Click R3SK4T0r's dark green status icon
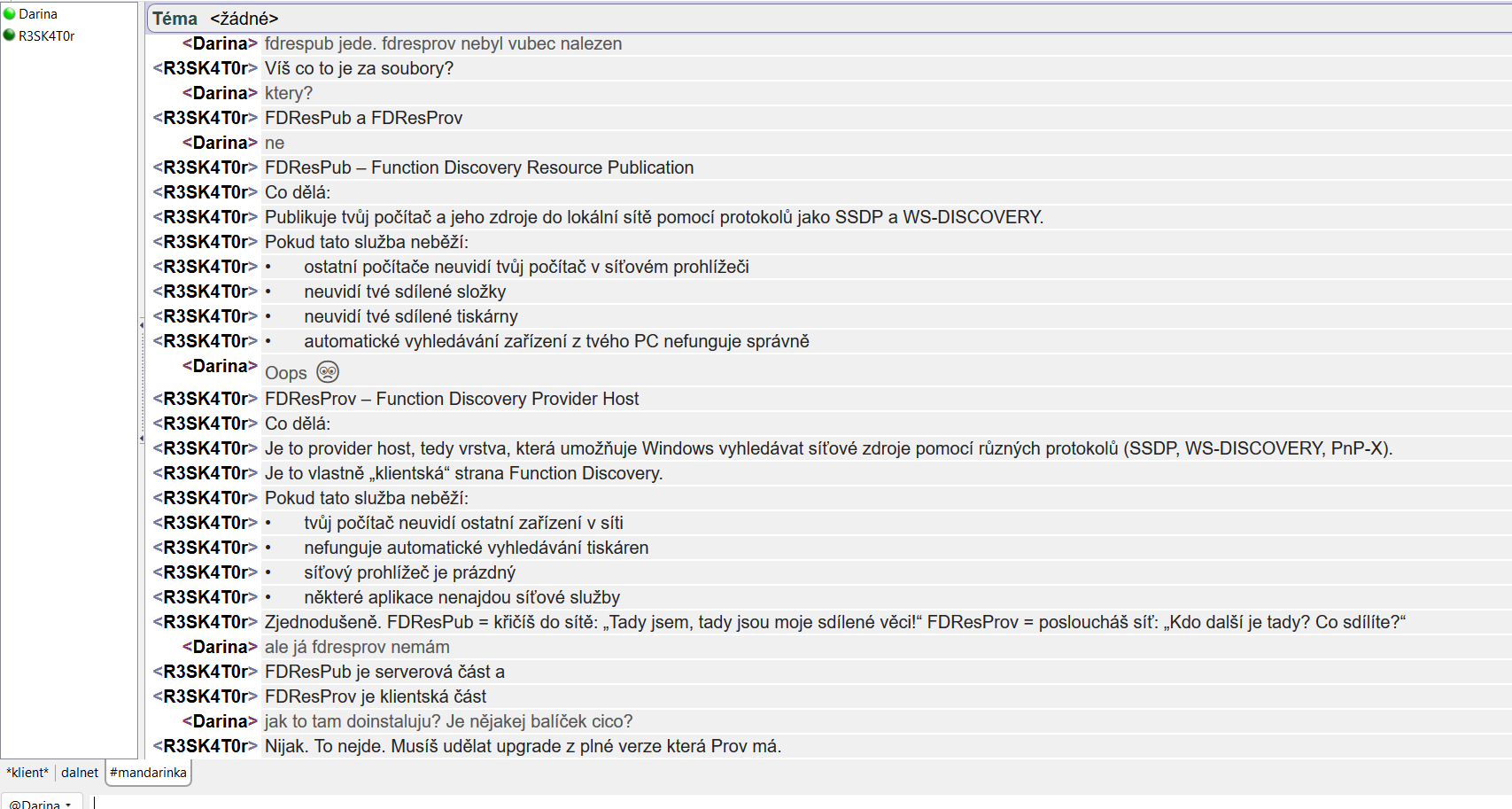1512x809 pixels. pos(10,35)
